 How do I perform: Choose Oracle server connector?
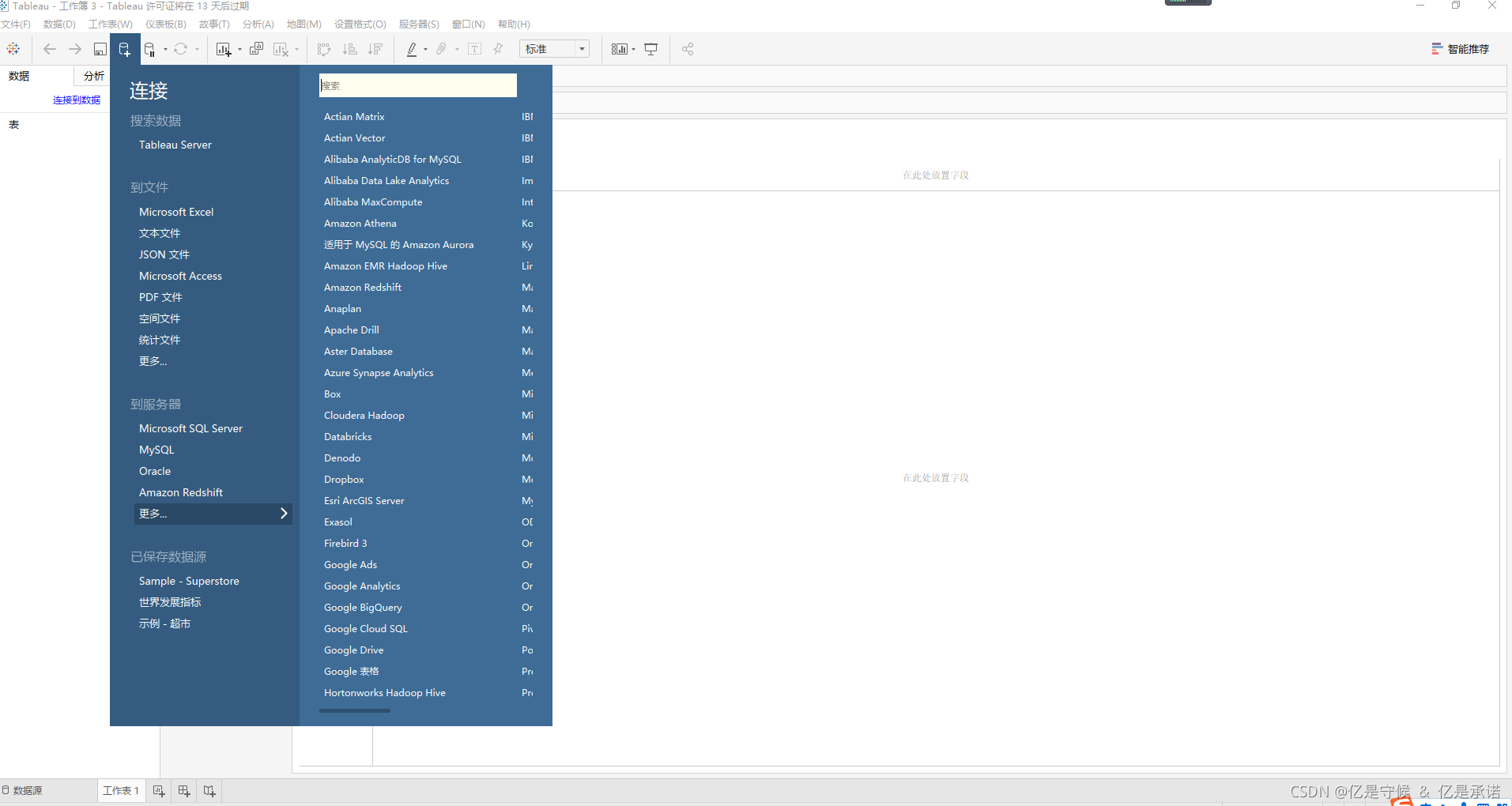(155, 471)
